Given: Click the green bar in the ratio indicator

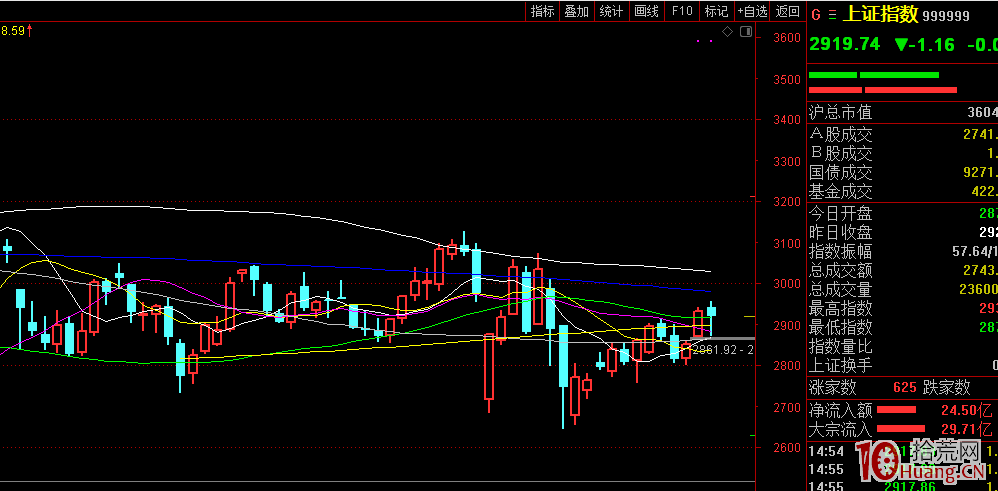Looking at the screenshot, I should tap(873, 75).
